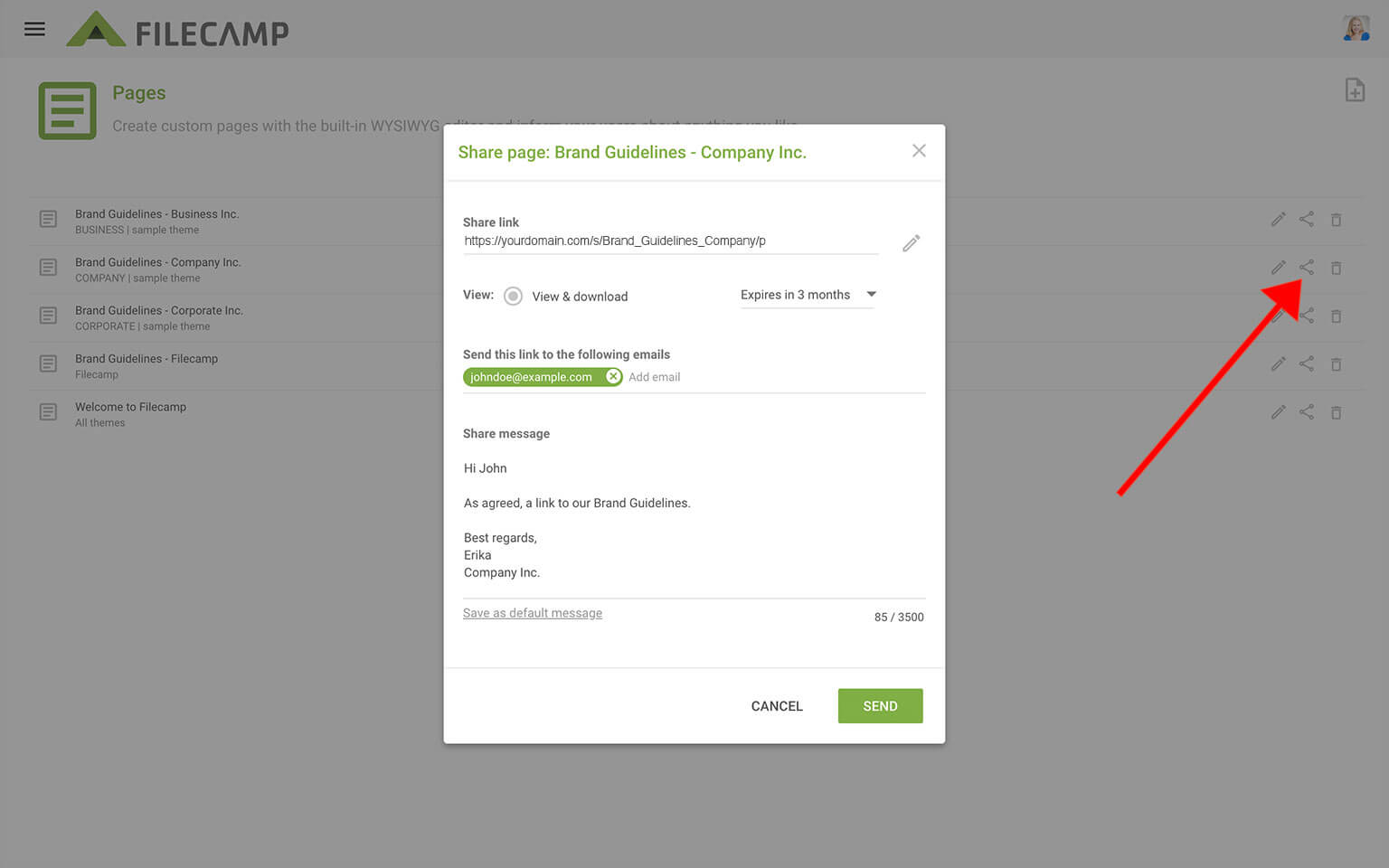Click the add new page icon

[x=1354, y=90]
